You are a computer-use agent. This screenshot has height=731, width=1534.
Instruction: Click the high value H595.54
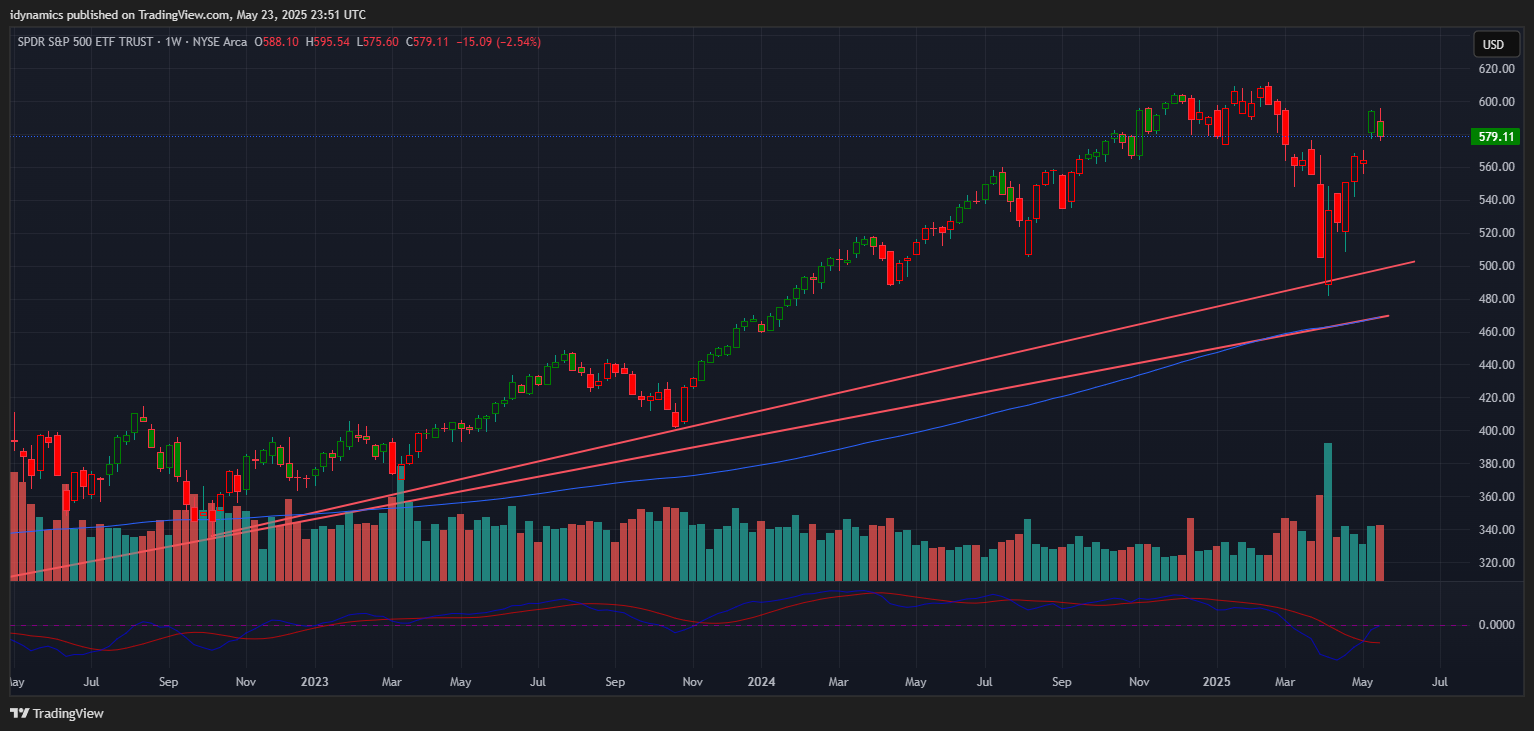(327, 42)
